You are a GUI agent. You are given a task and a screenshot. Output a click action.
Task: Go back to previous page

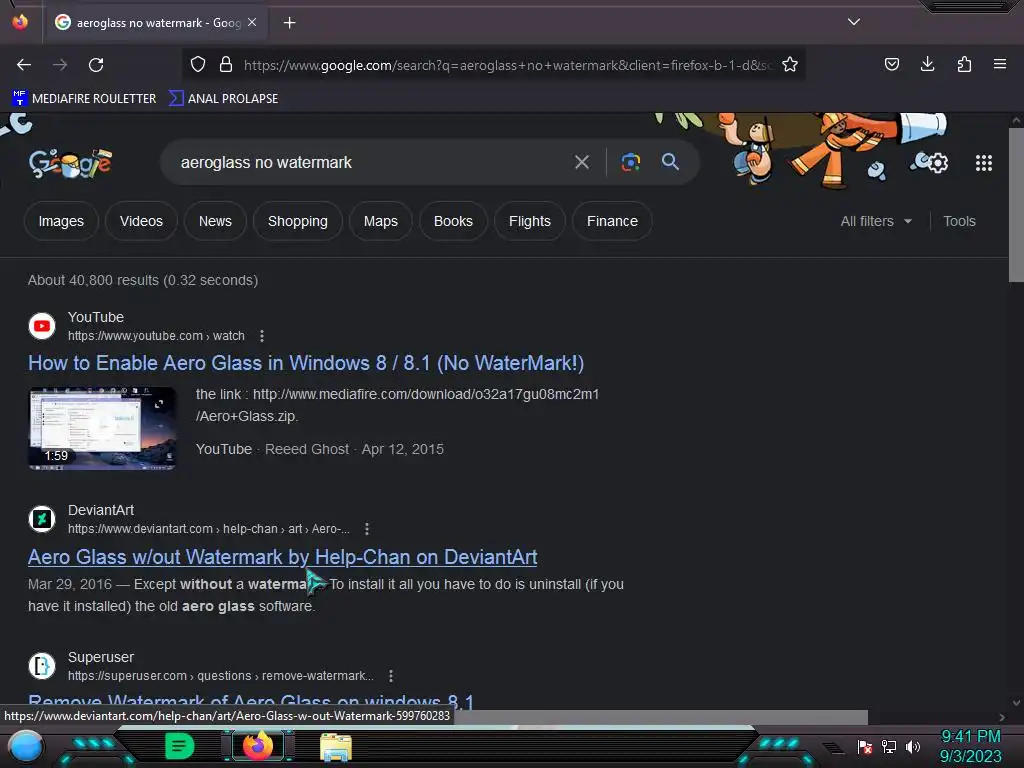click(24, 65)
